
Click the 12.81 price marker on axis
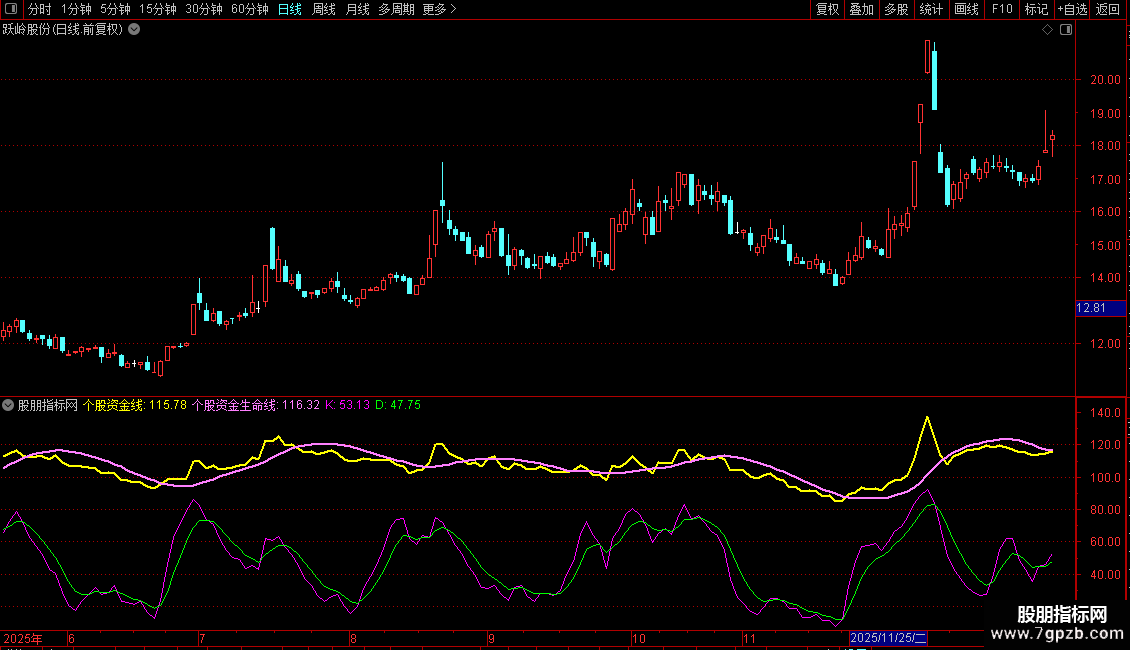[x=1091, y=308]
